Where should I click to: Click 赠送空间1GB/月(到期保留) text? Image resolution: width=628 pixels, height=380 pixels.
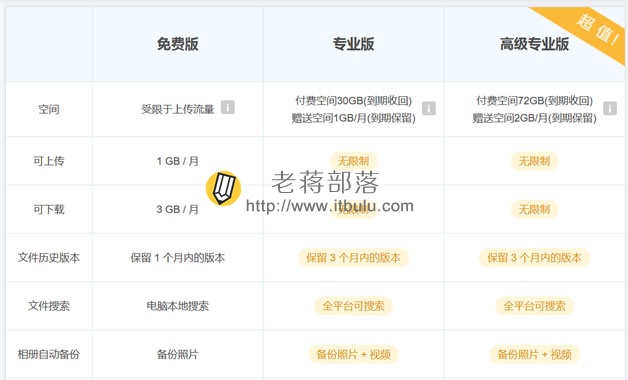click(x=353, y=118)
